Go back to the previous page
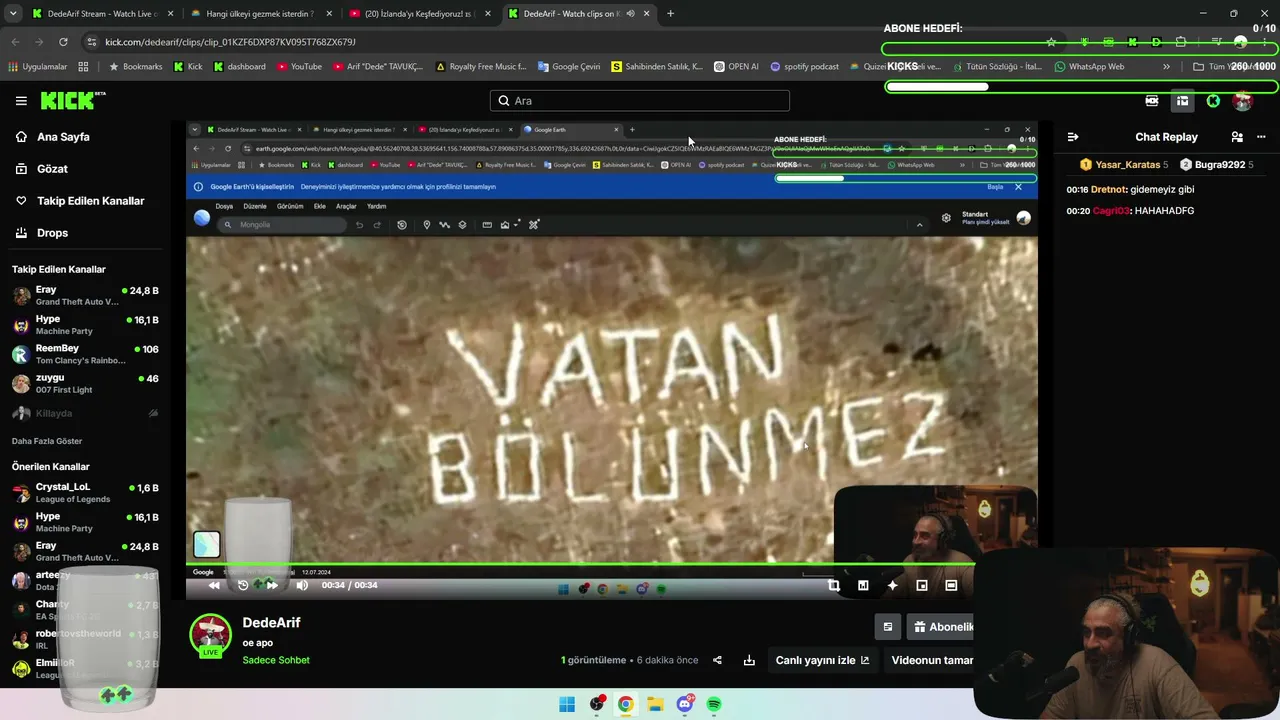This screenshot has width=1280, height=720. coord(15,42)
